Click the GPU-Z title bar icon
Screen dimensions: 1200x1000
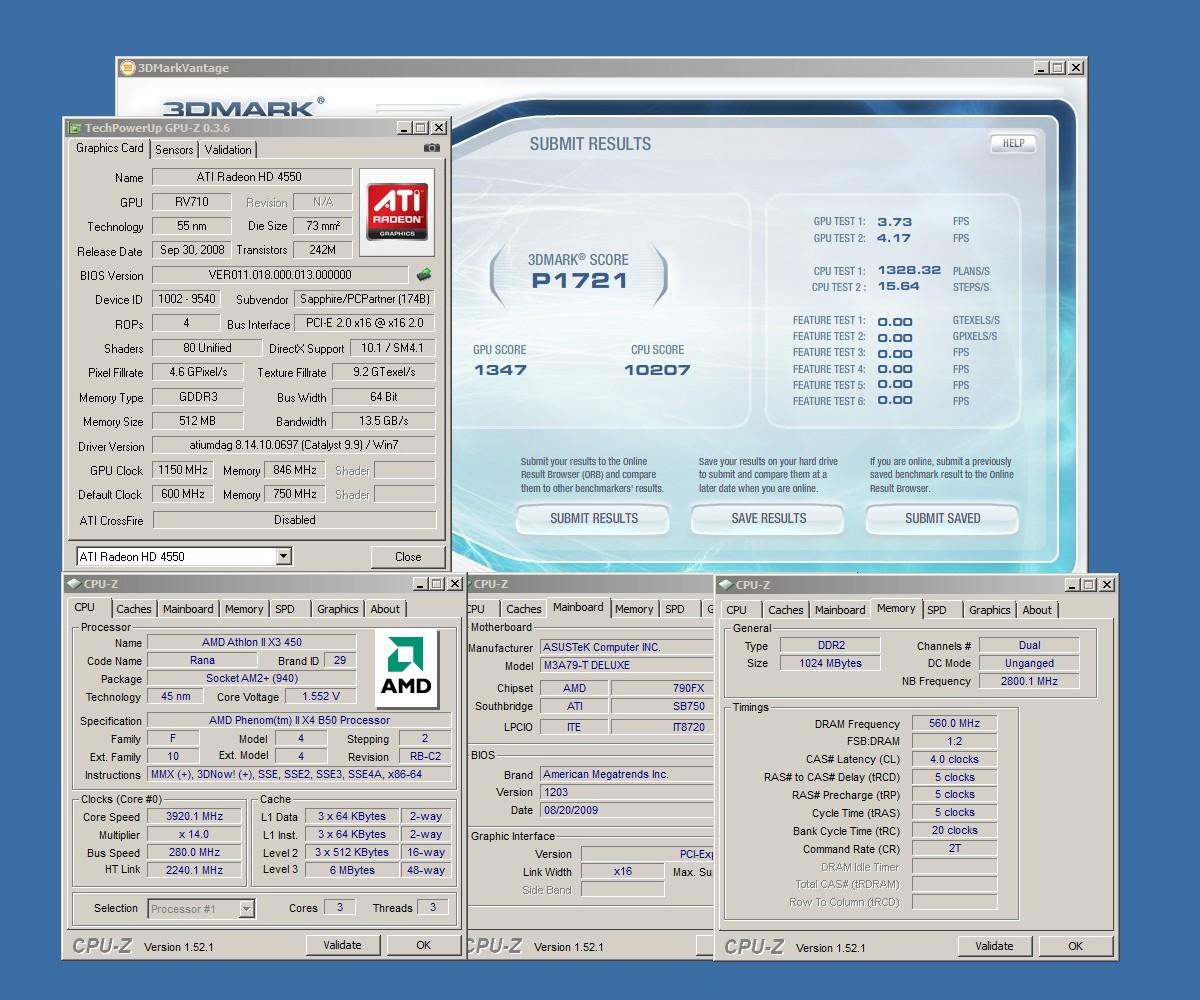pos(75,128)
